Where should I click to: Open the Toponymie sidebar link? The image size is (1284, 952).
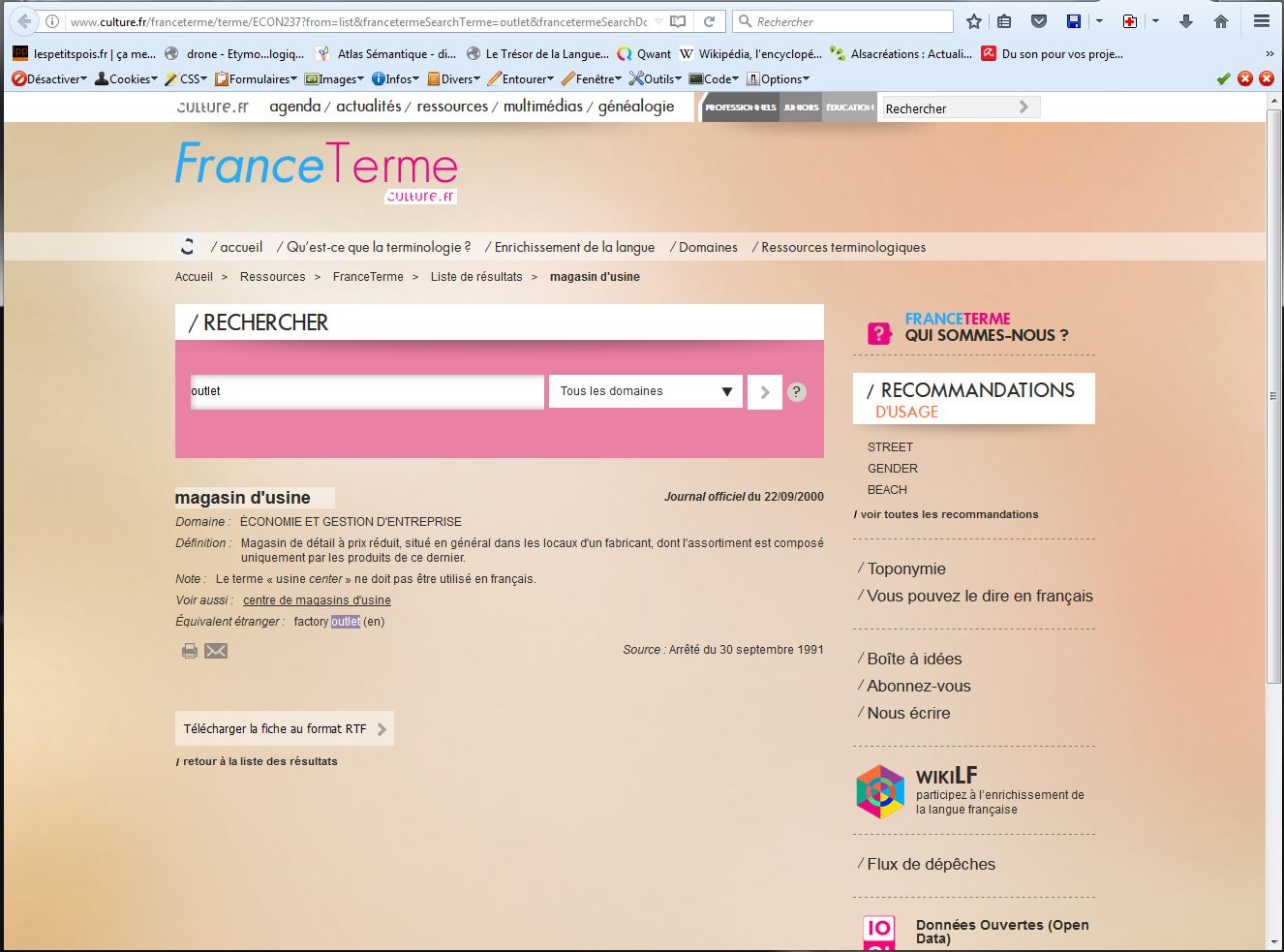click(906, 568)
